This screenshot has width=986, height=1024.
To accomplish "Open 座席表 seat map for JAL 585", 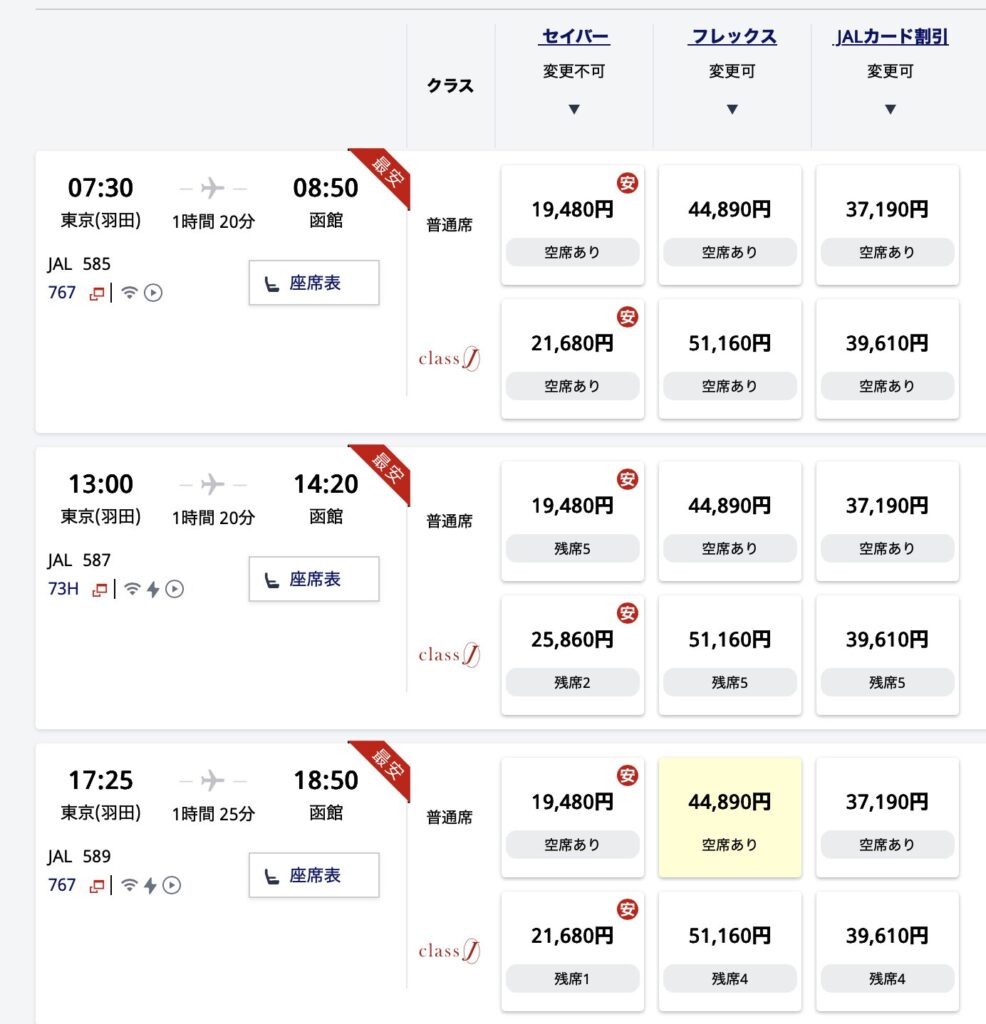I will click(x=314, y=283).
